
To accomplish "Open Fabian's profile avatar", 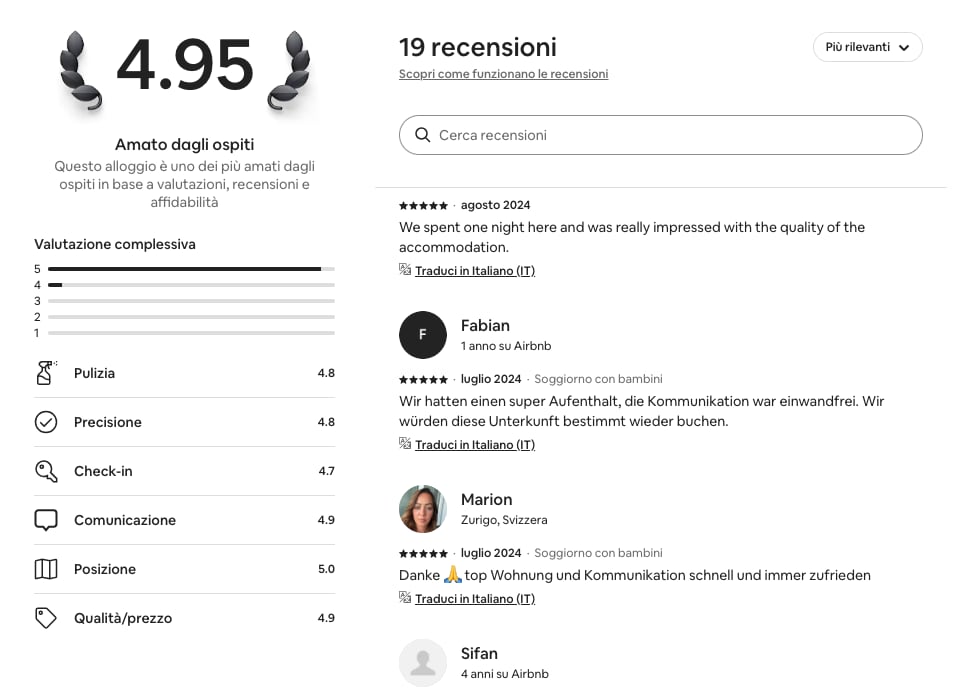I will pyautogui.click(x=422, y=335).
